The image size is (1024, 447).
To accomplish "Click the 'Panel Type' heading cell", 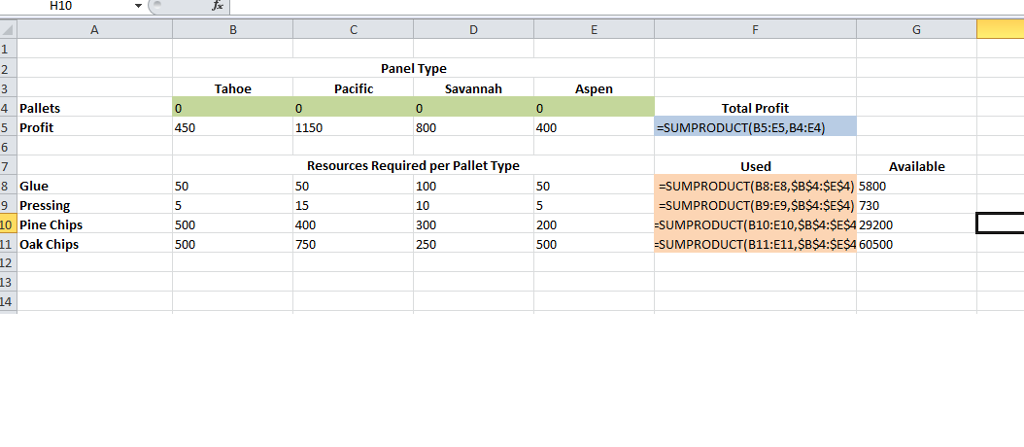I will pyautogui.click(x=413, y=68).
